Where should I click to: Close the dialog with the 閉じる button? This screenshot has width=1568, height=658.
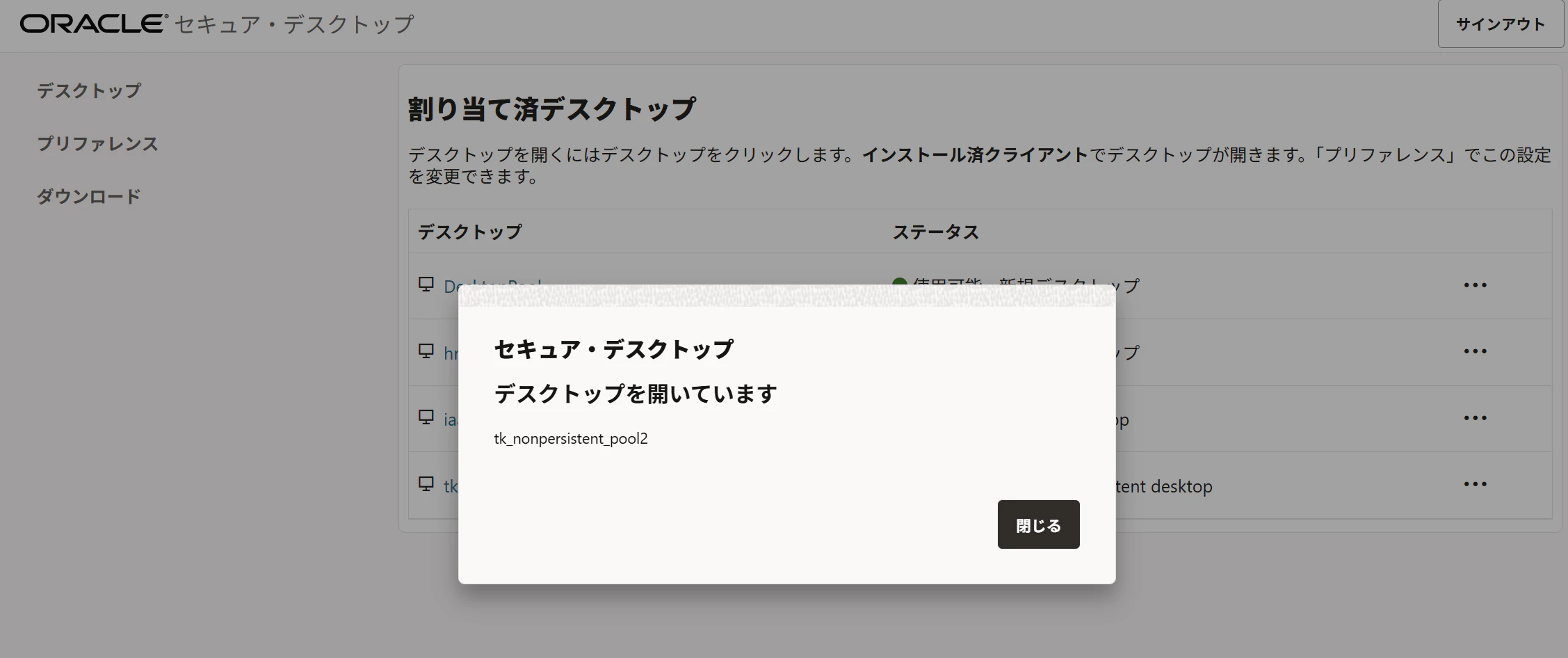click(1038, 524)
